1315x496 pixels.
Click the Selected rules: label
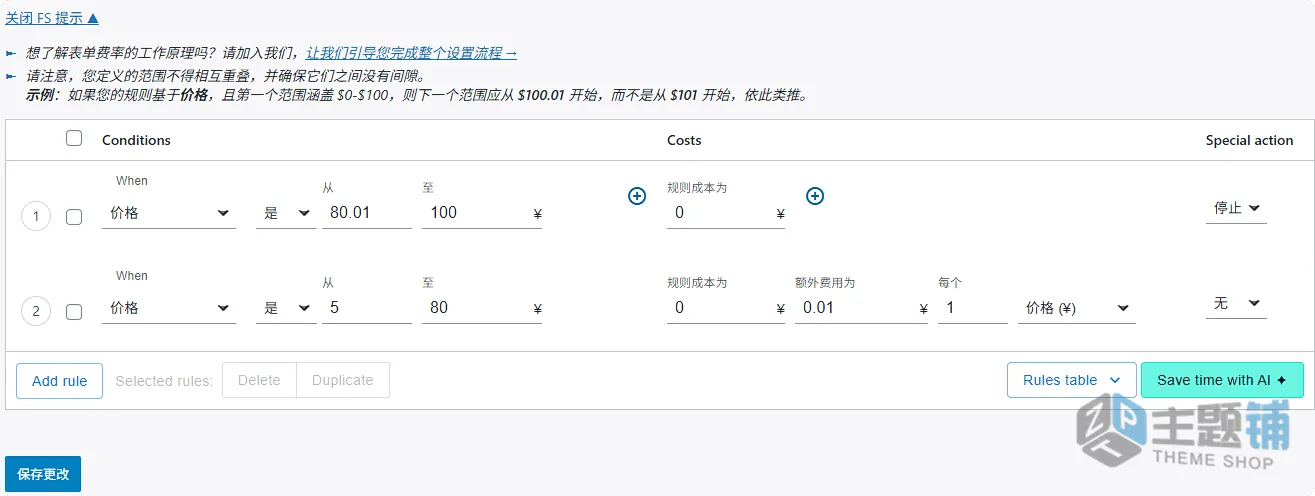[164, 381]
